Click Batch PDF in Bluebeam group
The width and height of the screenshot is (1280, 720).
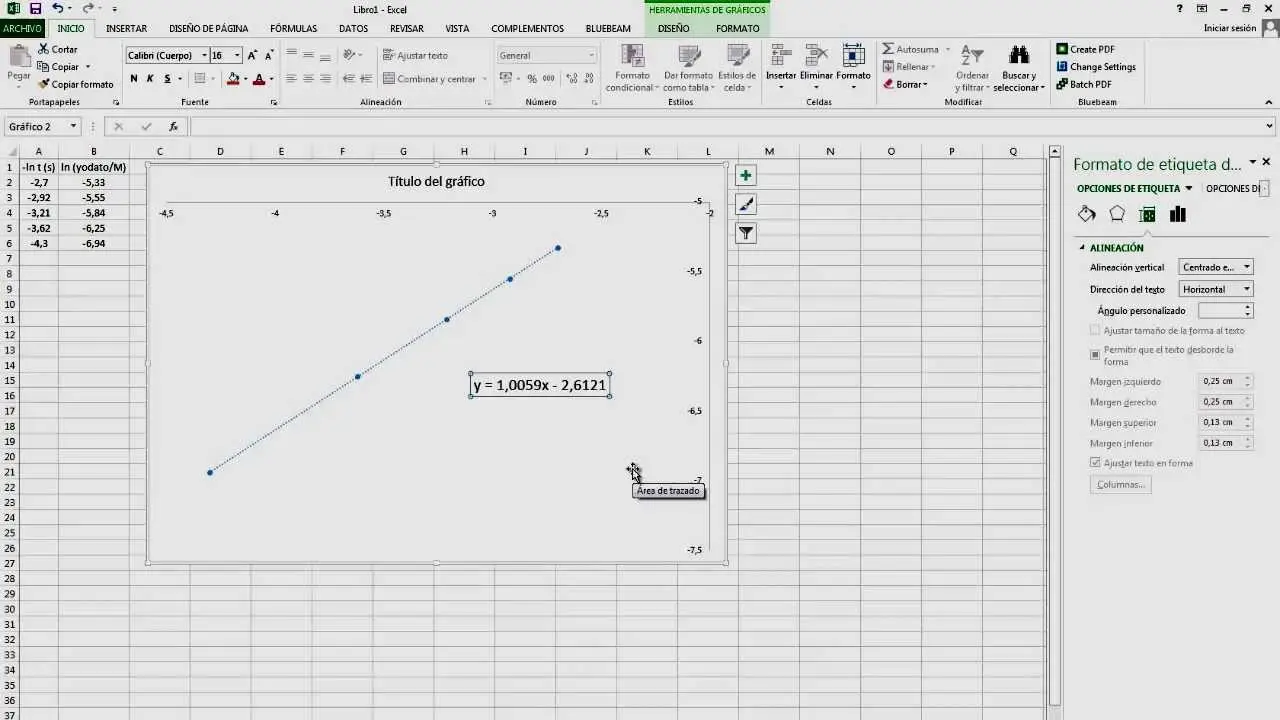pyautogui.click(x=1083, y=85)
